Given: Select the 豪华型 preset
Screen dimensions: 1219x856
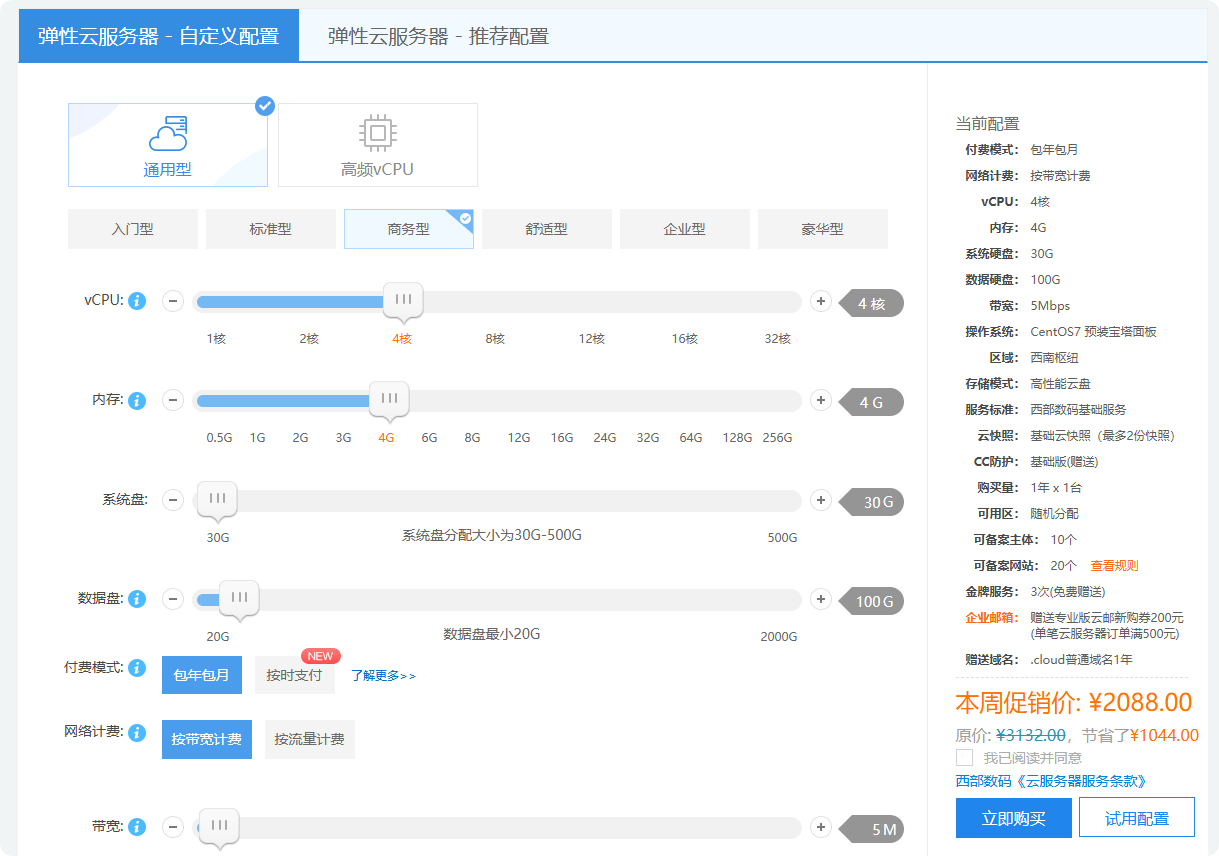Looking at the screenshot, I should coord(823,229).
